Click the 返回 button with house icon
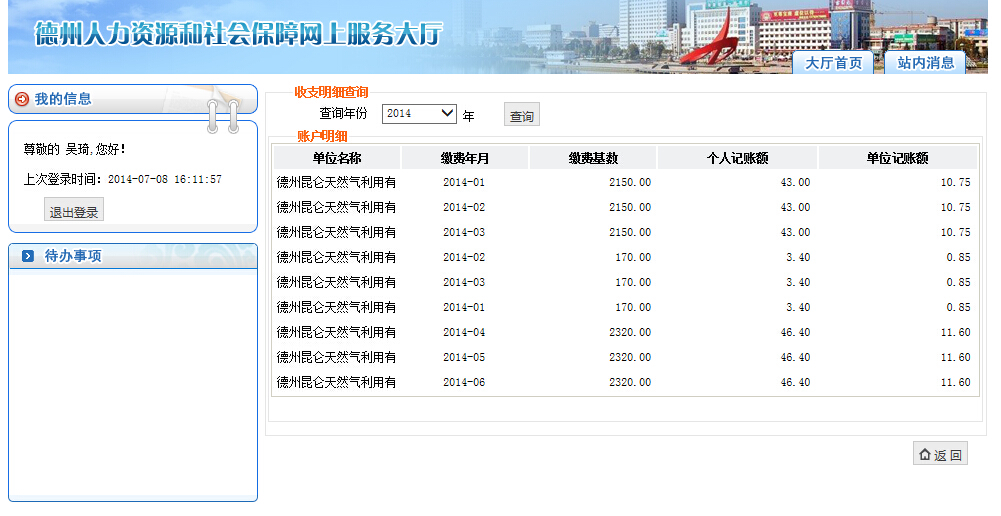 click(x=940, y=455)
